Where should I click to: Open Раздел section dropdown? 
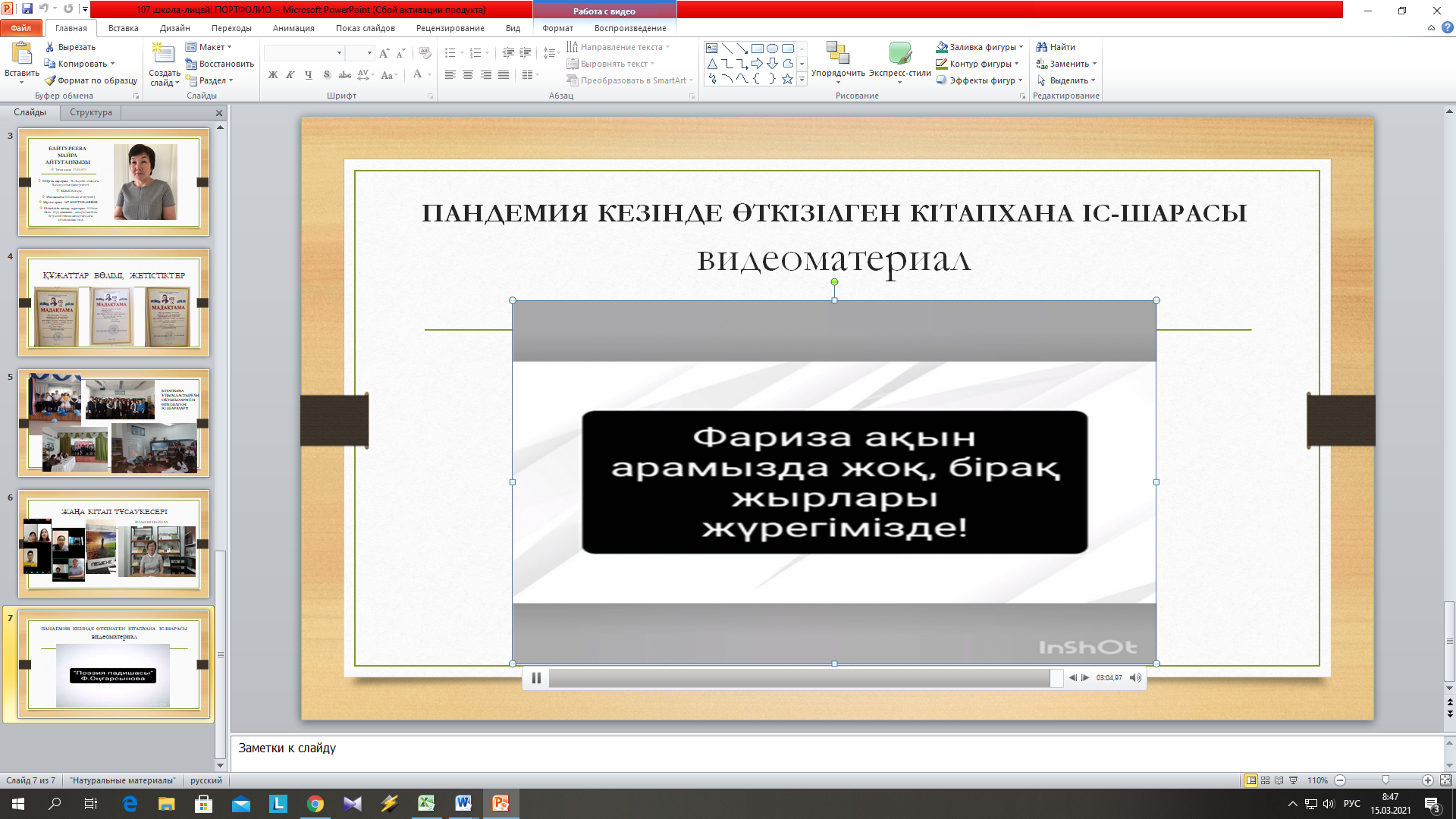click(210, 80)
